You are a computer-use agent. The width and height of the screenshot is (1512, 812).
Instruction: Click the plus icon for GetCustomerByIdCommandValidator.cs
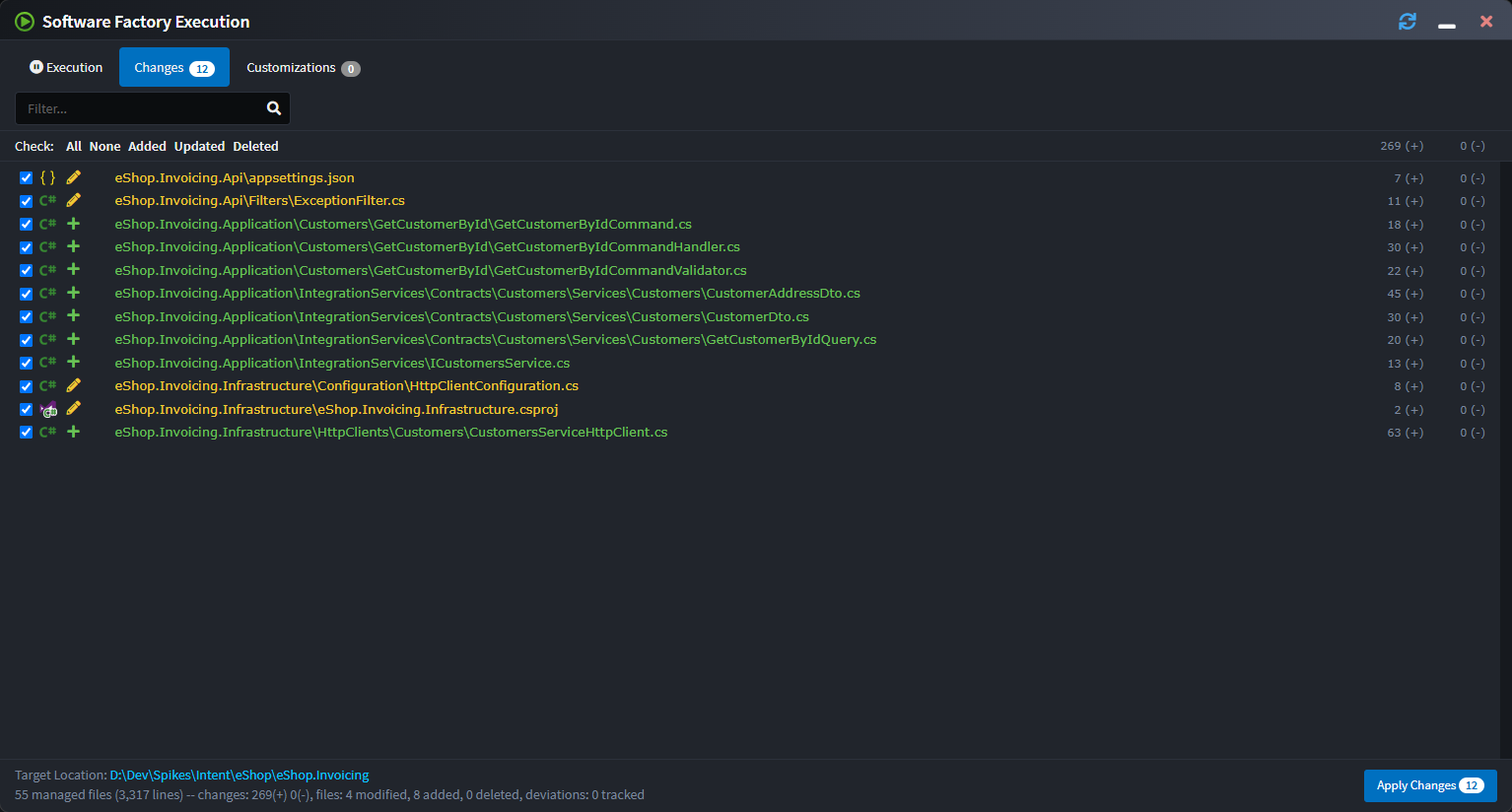coord(73,270)
